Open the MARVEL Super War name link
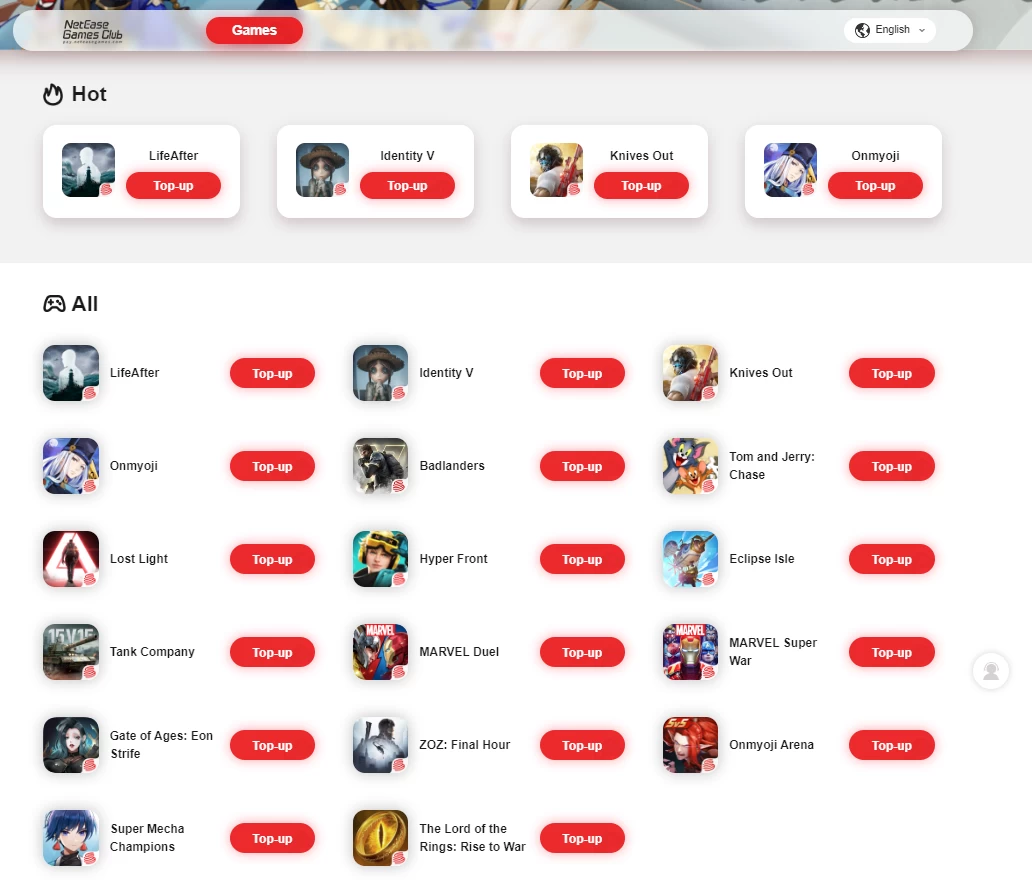 tap(773, 652)
